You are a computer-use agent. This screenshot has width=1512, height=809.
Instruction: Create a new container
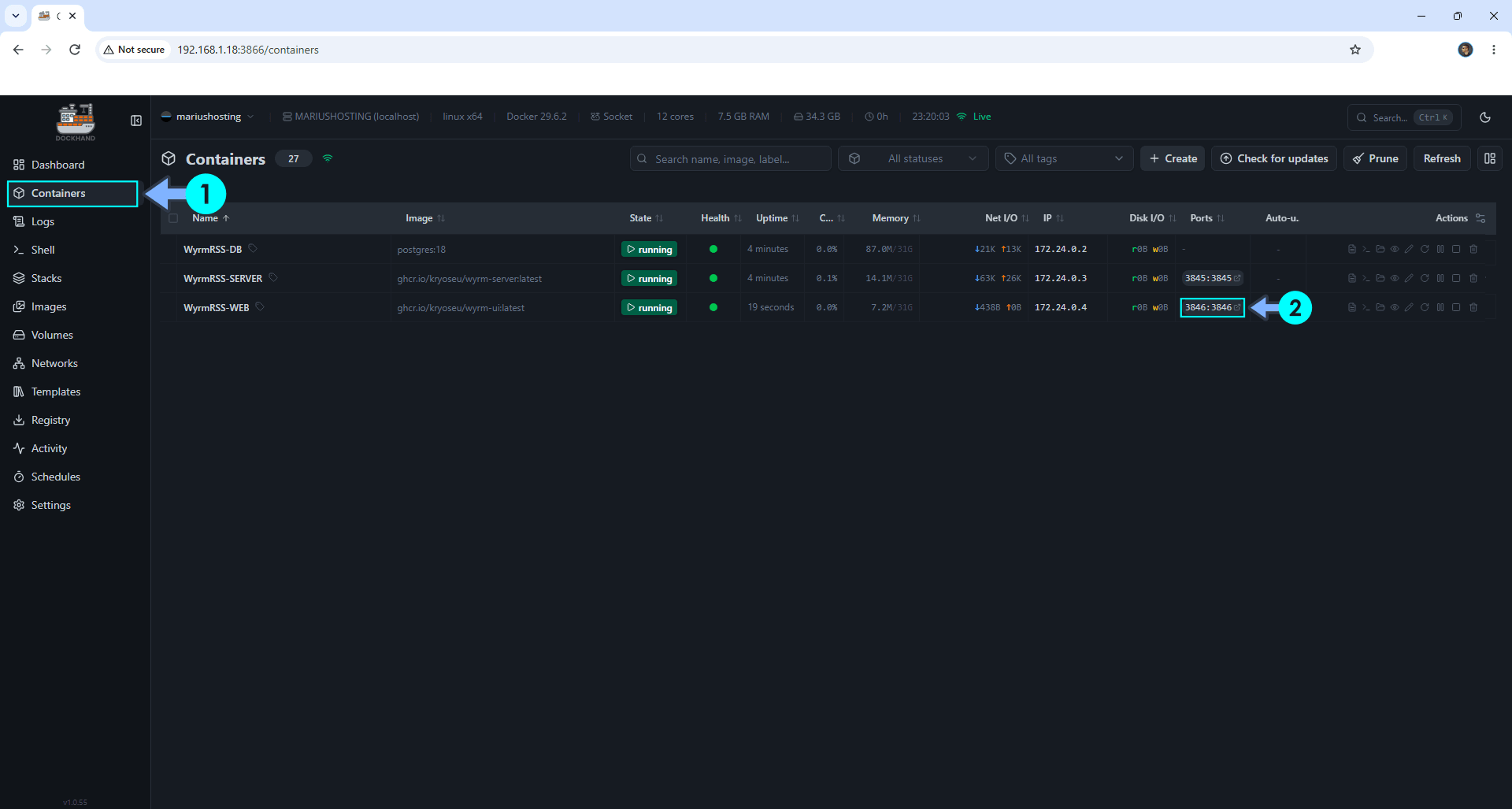[1173, 158]
